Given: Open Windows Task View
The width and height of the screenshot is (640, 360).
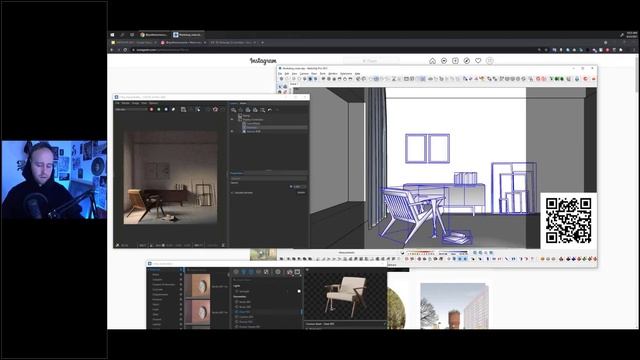Looking at the screenshot, I should pyautogui.click(x=132, y=35).
